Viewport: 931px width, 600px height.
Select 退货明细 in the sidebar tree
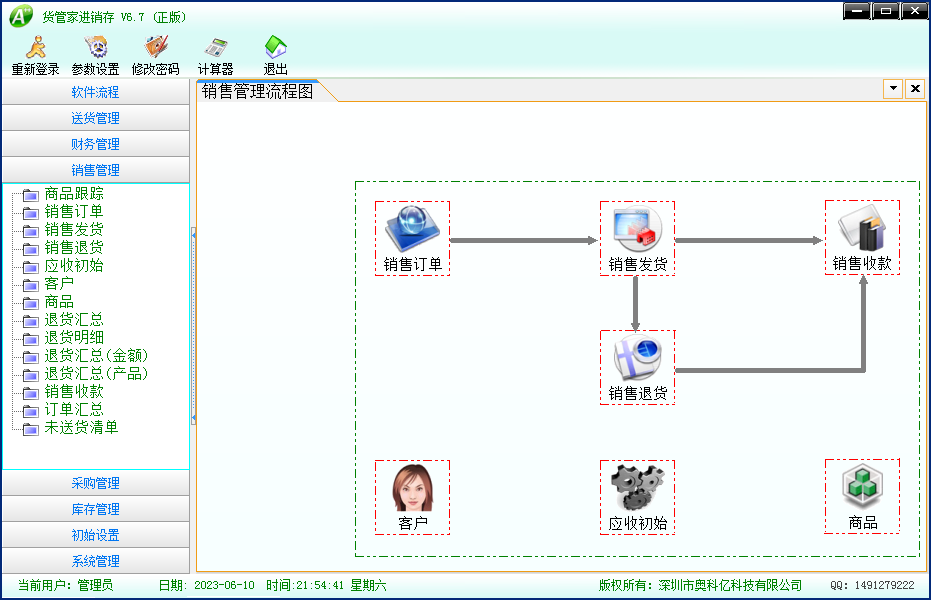pos(74,338)
